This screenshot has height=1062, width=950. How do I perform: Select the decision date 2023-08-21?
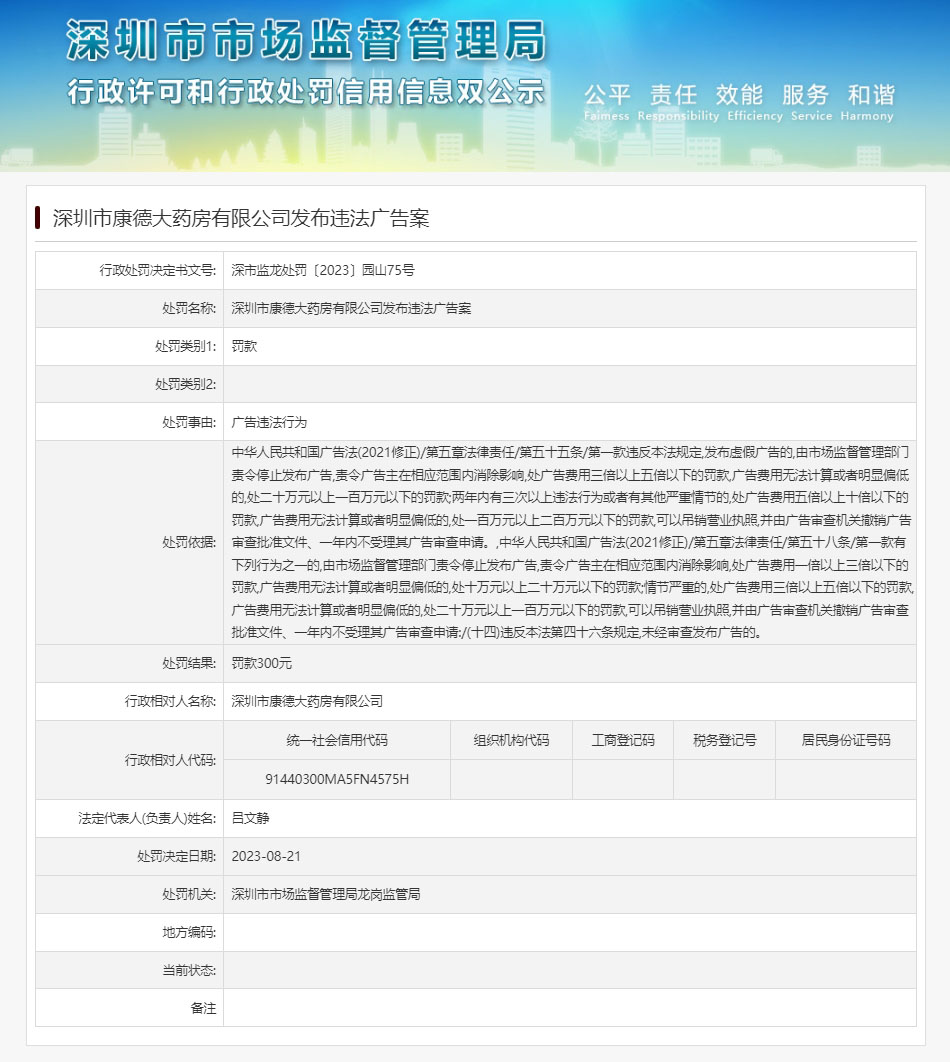(x=266, y=856)
